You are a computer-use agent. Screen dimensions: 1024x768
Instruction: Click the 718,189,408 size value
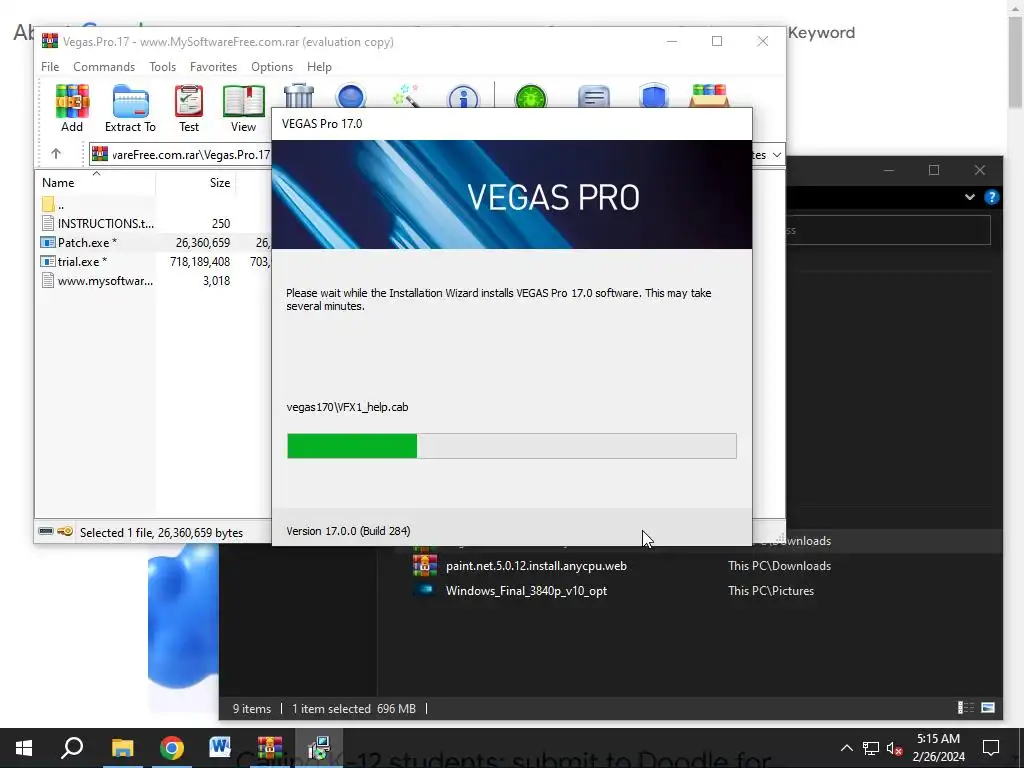click(200, 262)
